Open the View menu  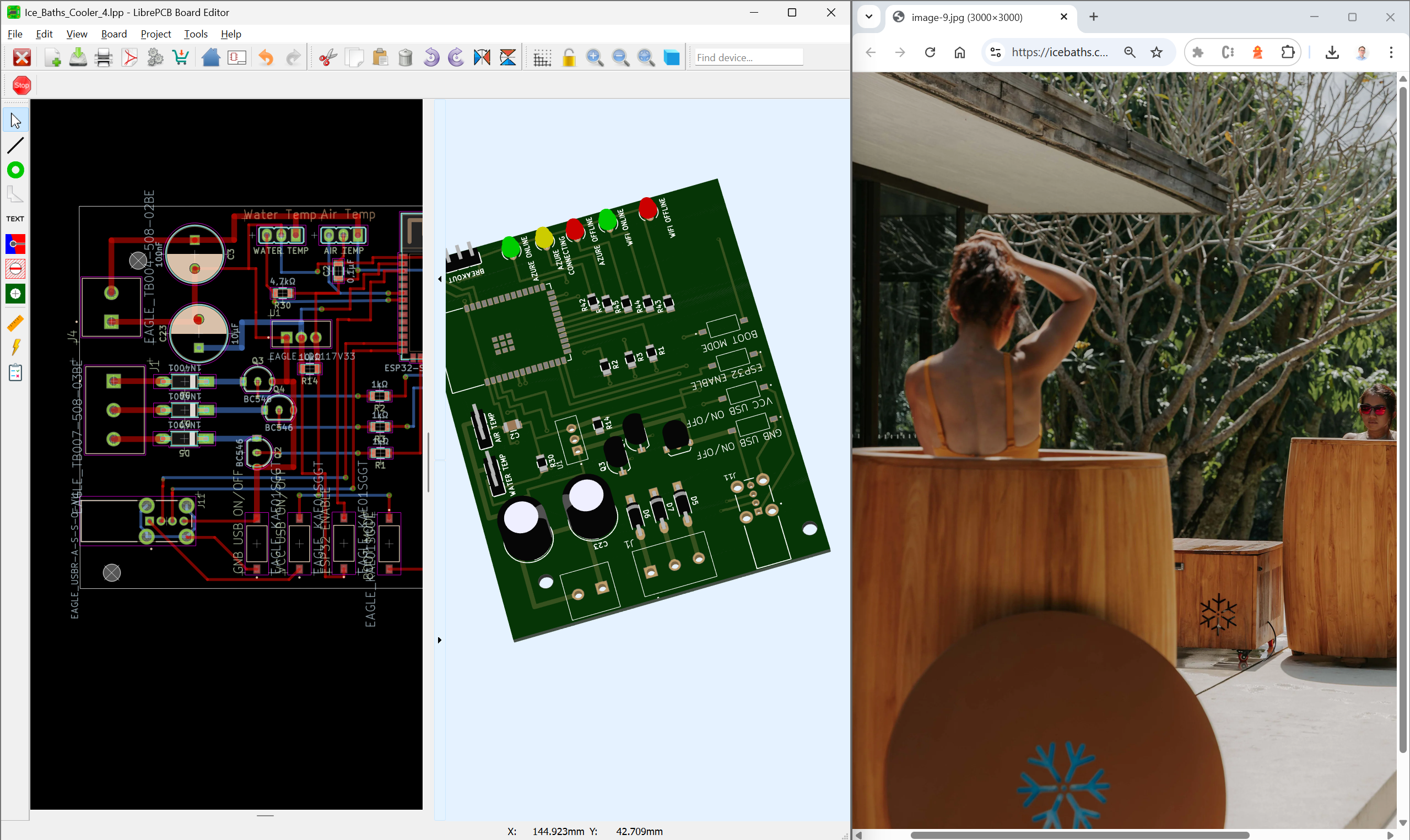[x=77, y=34]
